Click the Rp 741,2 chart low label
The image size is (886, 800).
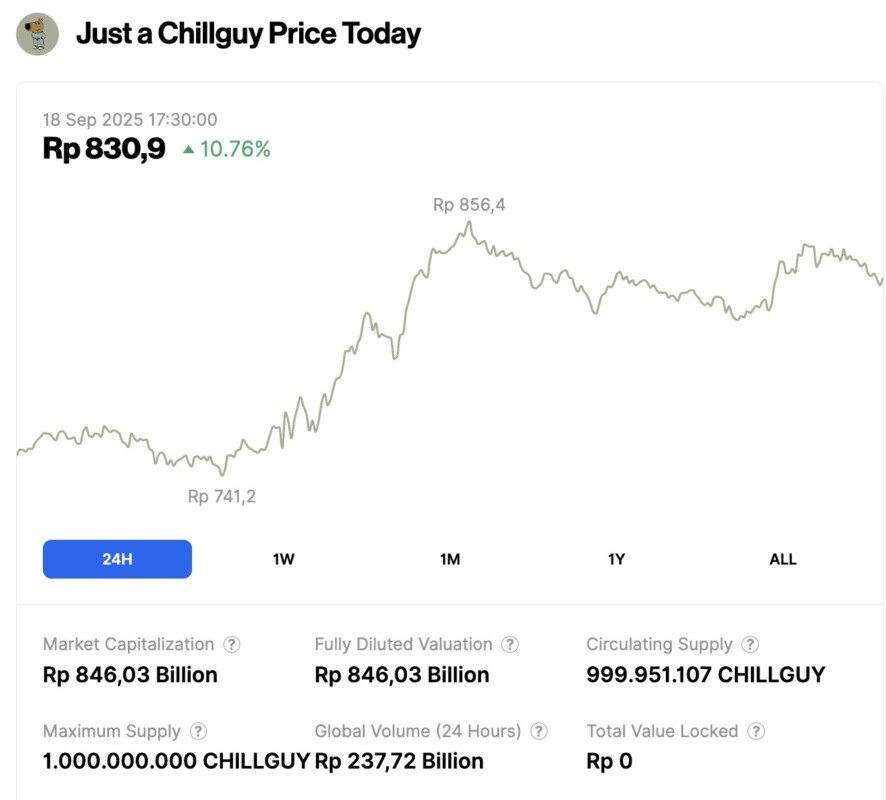coord(222,496)
